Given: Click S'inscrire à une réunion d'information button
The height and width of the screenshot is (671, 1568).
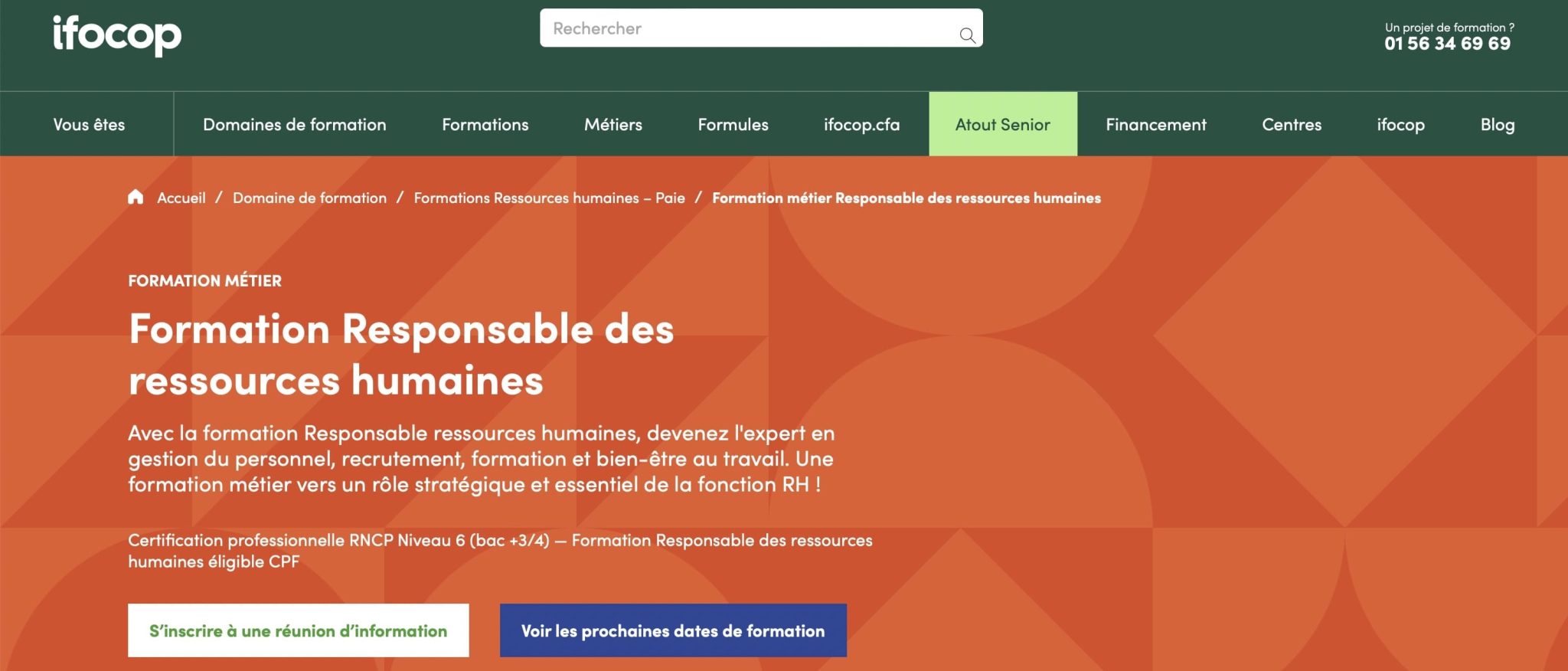Looking at the screenshot, I should pyautogui.click(x=299, y=630).
